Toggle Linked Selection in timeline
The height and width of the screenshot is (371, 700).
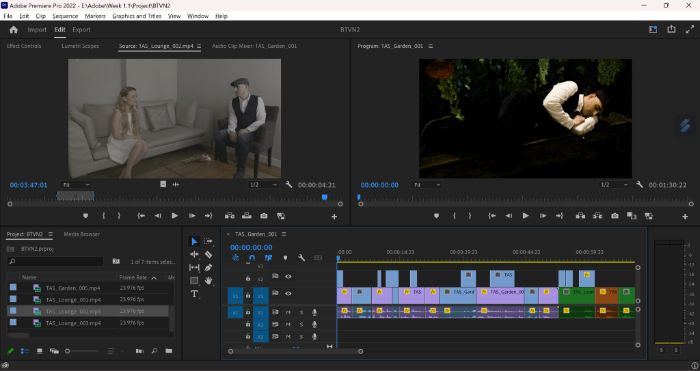268,258
